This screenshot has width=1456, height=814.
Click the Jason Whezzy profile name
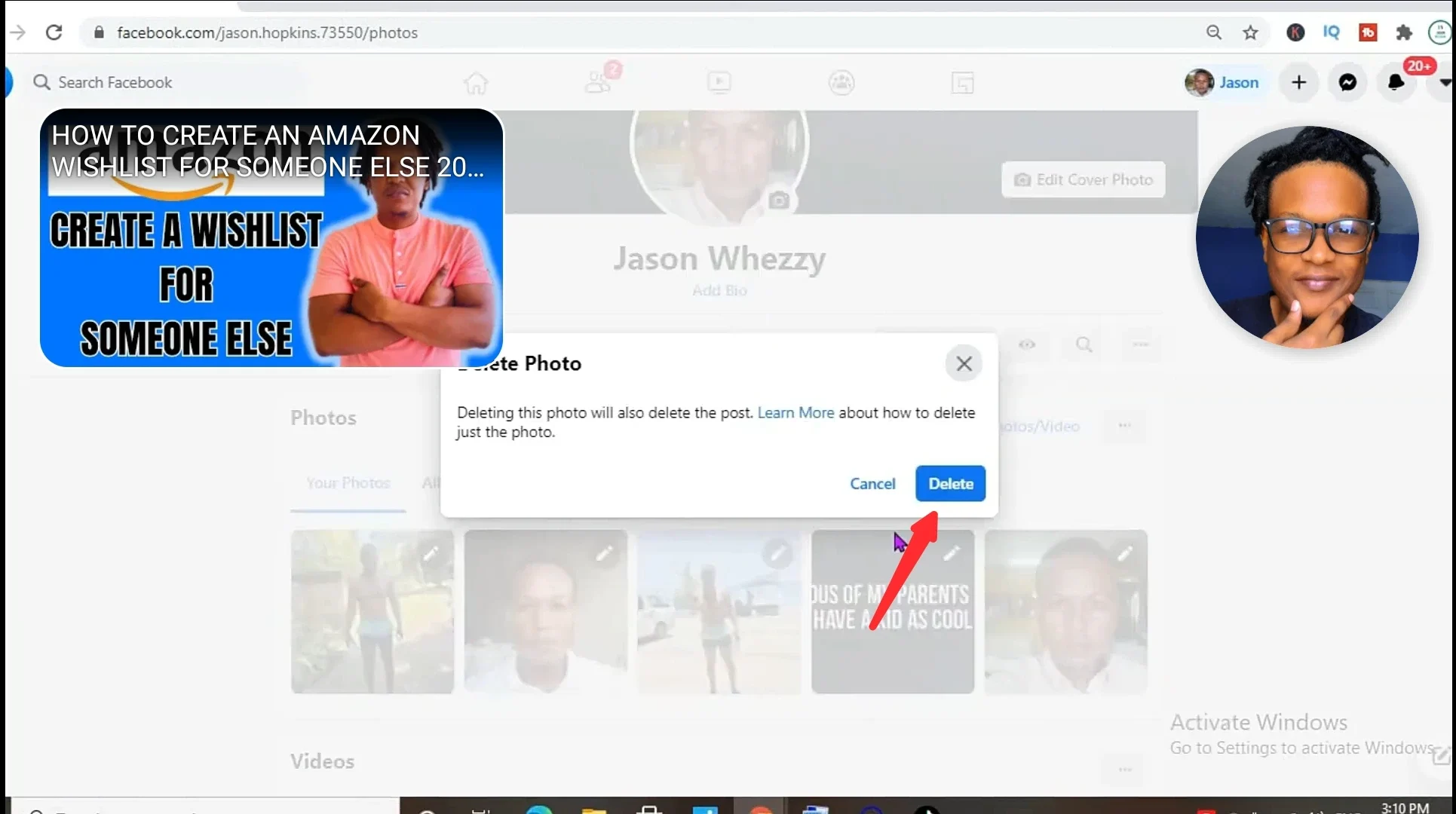pos(719,259)
